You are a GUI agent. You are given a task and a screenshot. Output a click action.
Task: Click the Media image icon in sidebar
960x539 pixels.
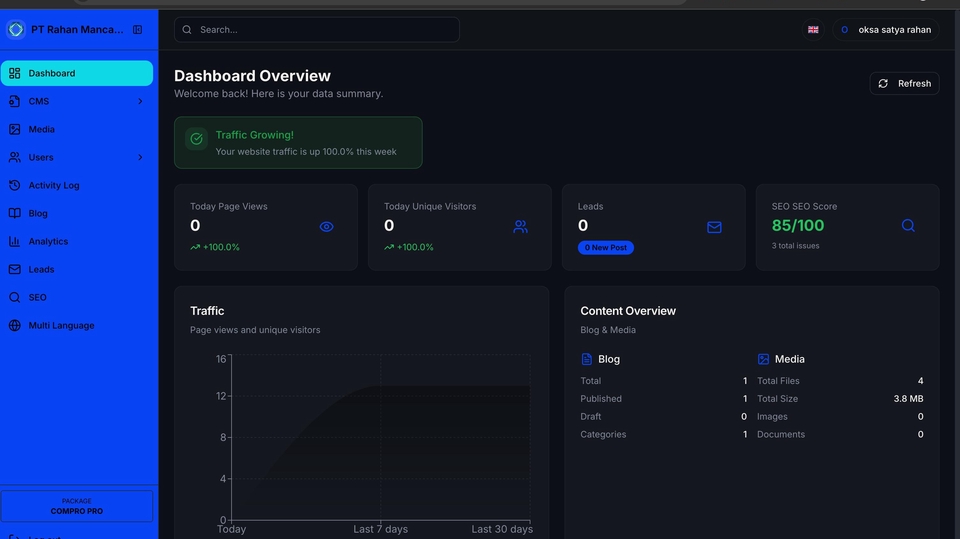[x=15, y=129]
